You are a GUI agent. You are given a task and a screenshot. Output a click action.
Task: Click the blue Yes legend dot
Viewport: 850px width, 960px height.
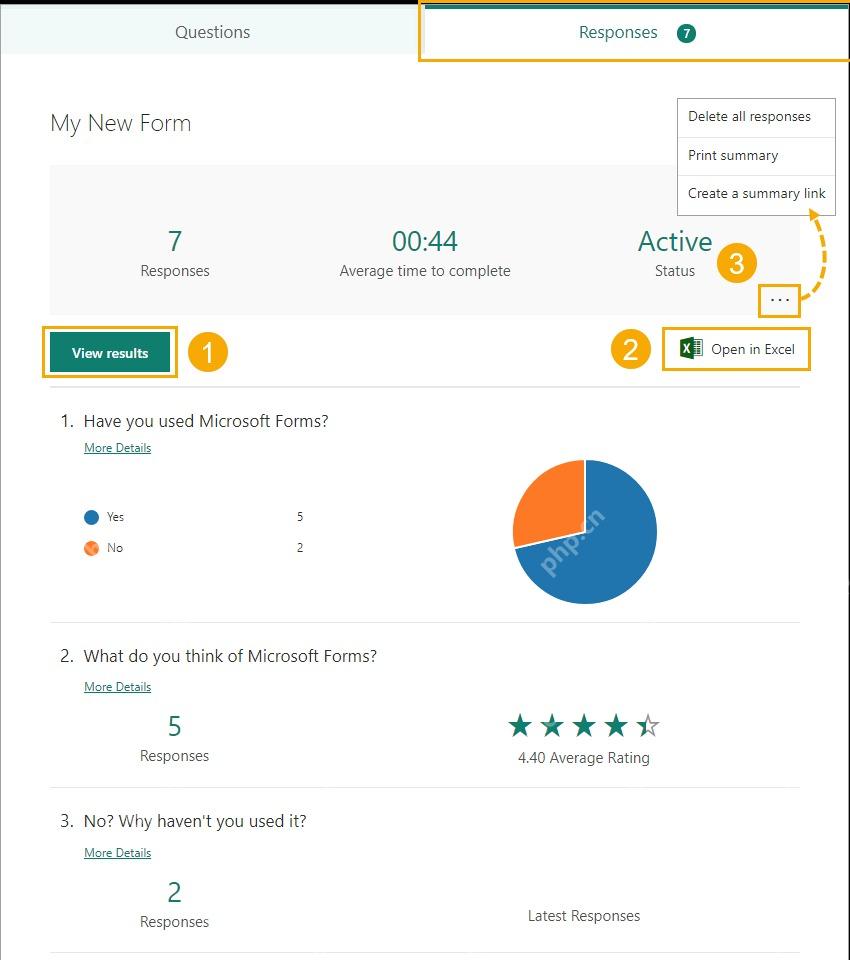point(91,517)
